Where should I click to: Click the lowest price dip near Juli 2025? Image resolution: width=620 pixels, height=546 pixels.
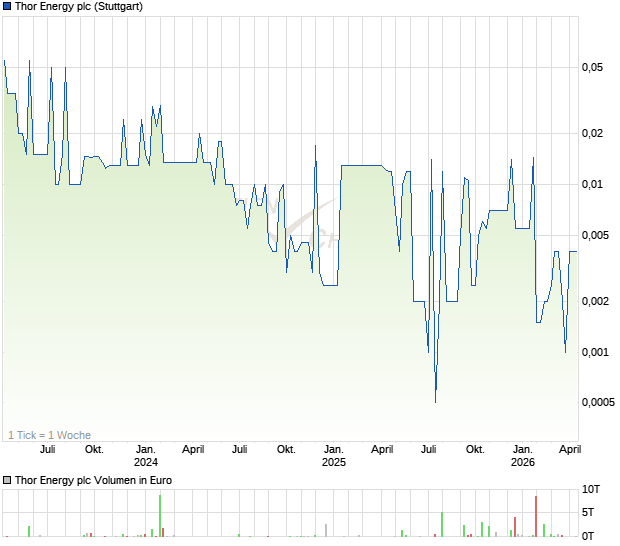(x=436, y=400)
